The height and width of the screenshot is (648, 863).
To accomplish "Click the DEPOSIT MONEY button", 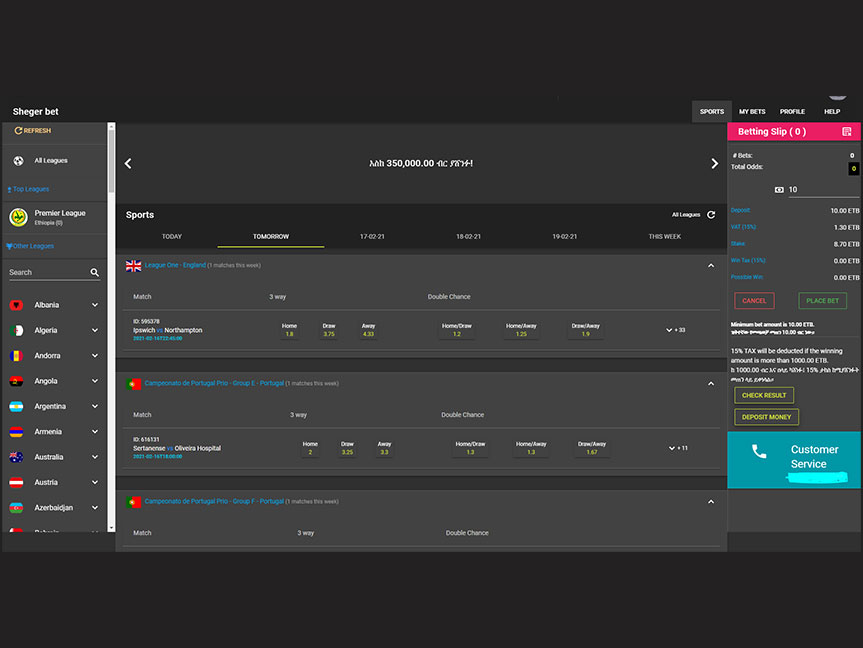I will (x=766, y=417).
